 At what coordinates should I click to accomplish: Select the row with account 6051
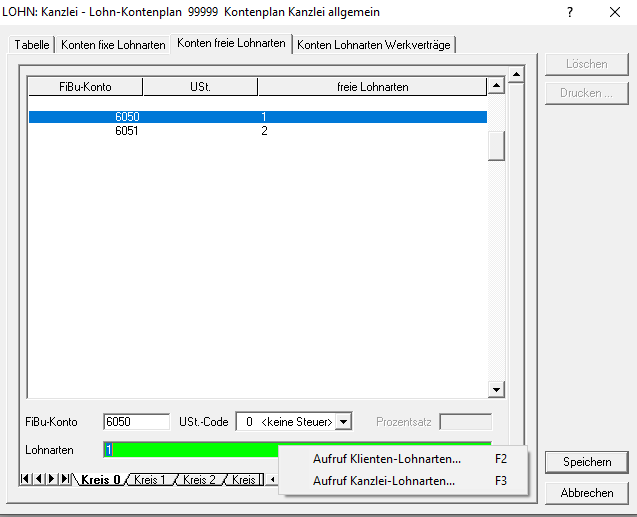click(x=127, y=131)
